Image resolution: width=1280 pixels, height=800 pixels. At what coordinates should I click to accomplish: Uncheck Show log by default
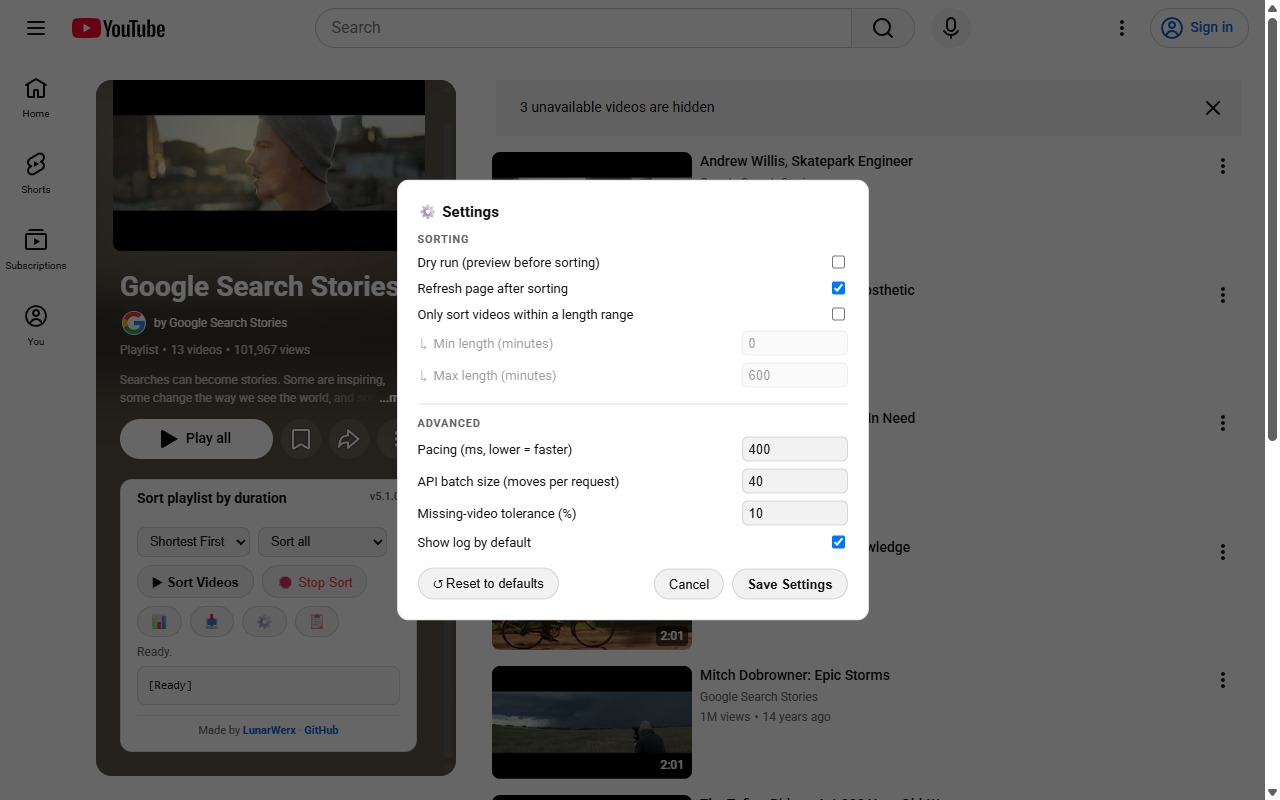pyautogui.click(x=838, y=542)
